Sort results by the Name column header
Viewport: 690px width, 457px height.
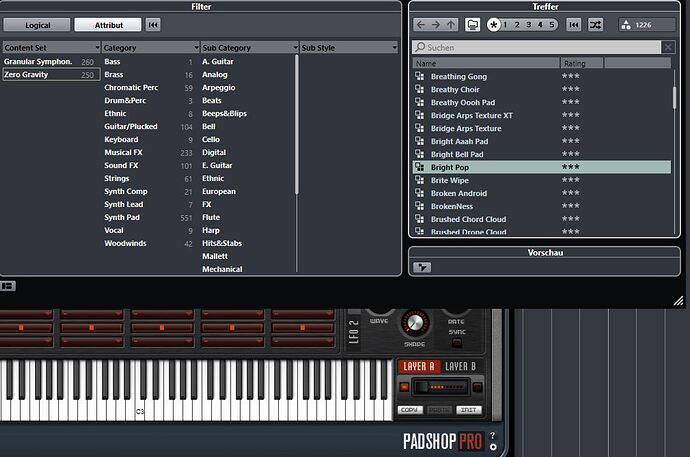coord(486,63)
